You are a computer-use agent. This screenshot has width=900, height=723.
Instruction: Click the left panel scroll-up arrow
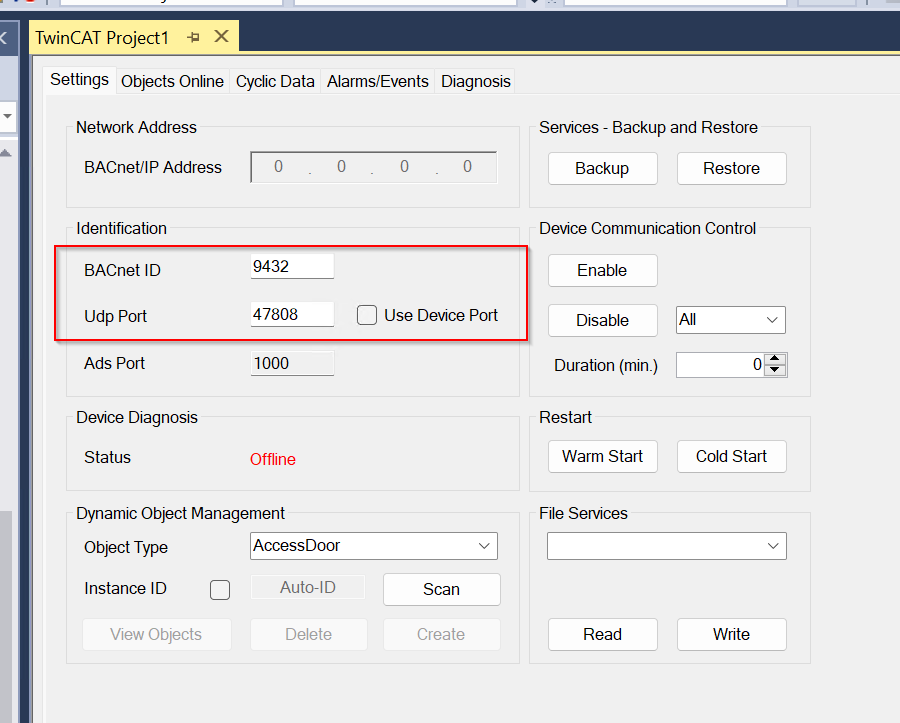[x=6, y=153]
